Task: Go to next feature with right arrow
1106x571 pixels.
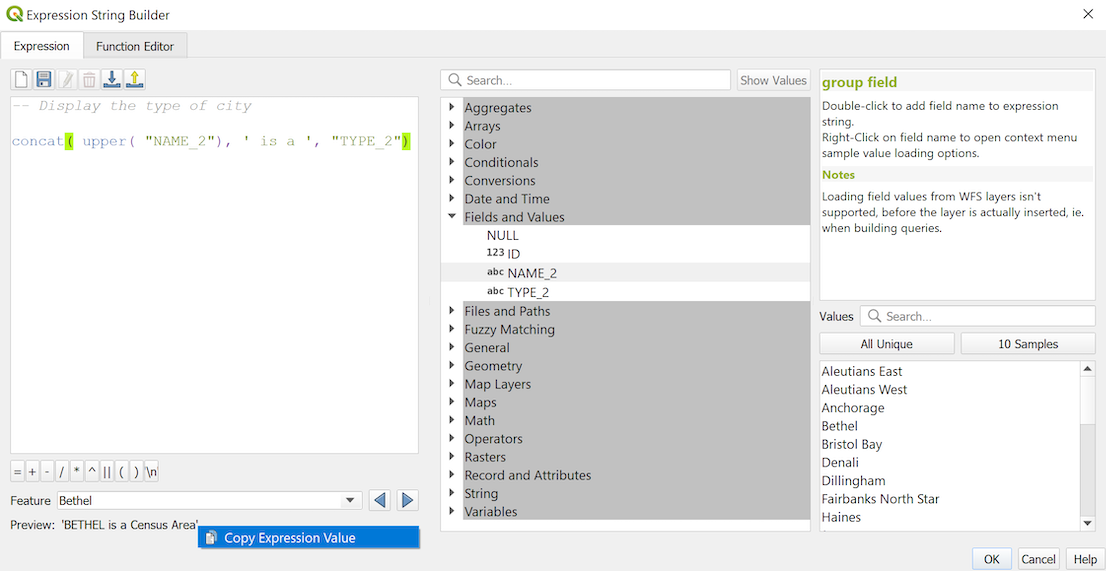Action: [x=407, y=500]
